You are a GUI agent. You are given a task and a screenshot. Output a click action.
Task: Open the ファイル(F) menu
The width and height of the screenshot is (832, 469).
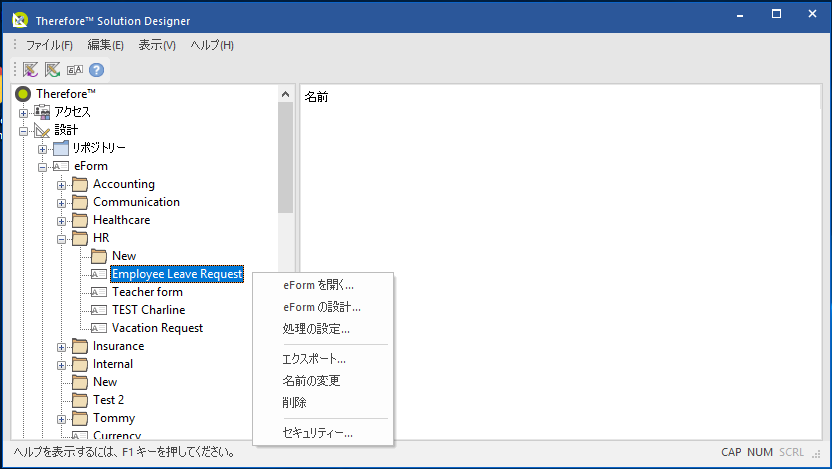tap(49, 45)
